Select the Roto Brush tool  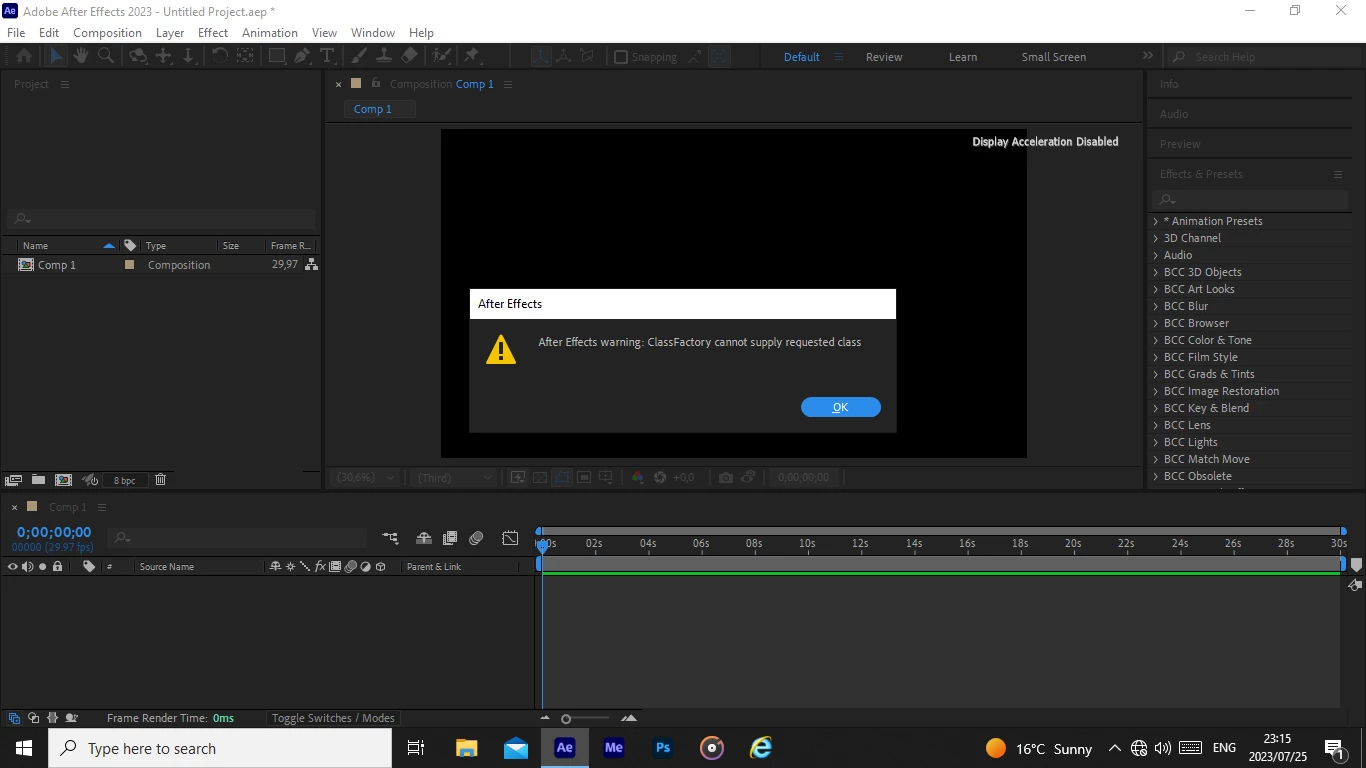(442, 57)
